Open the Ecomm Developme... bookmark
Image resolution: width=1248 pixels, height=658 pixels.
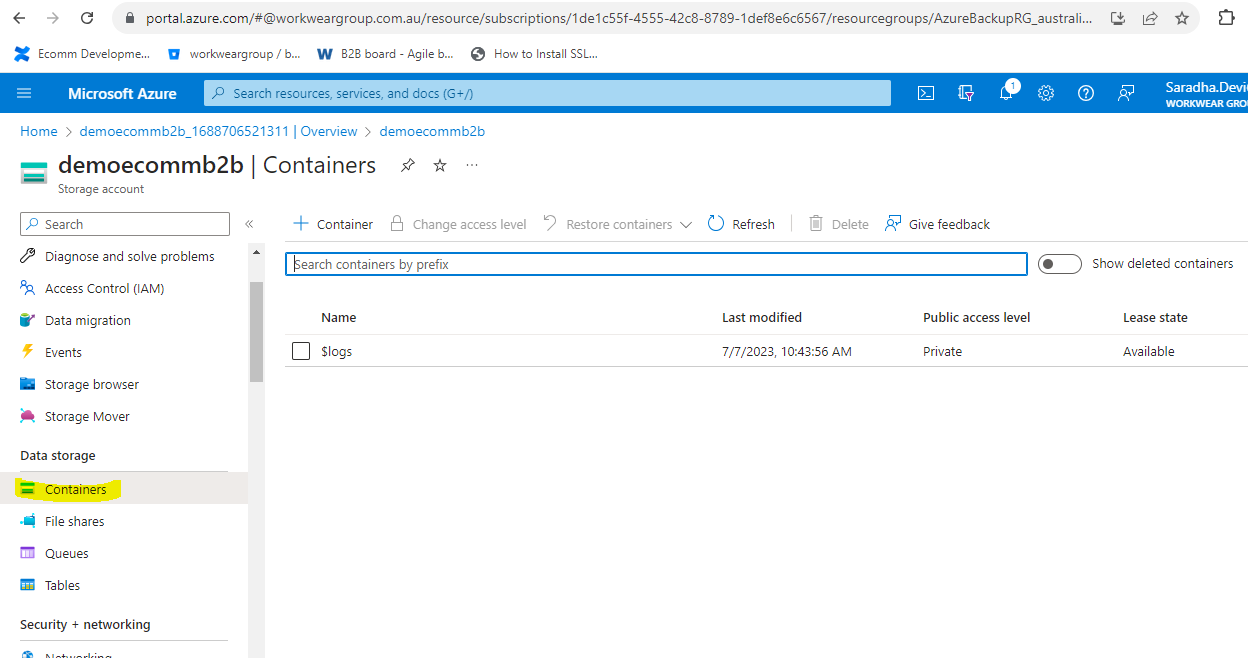pos(82,54)
